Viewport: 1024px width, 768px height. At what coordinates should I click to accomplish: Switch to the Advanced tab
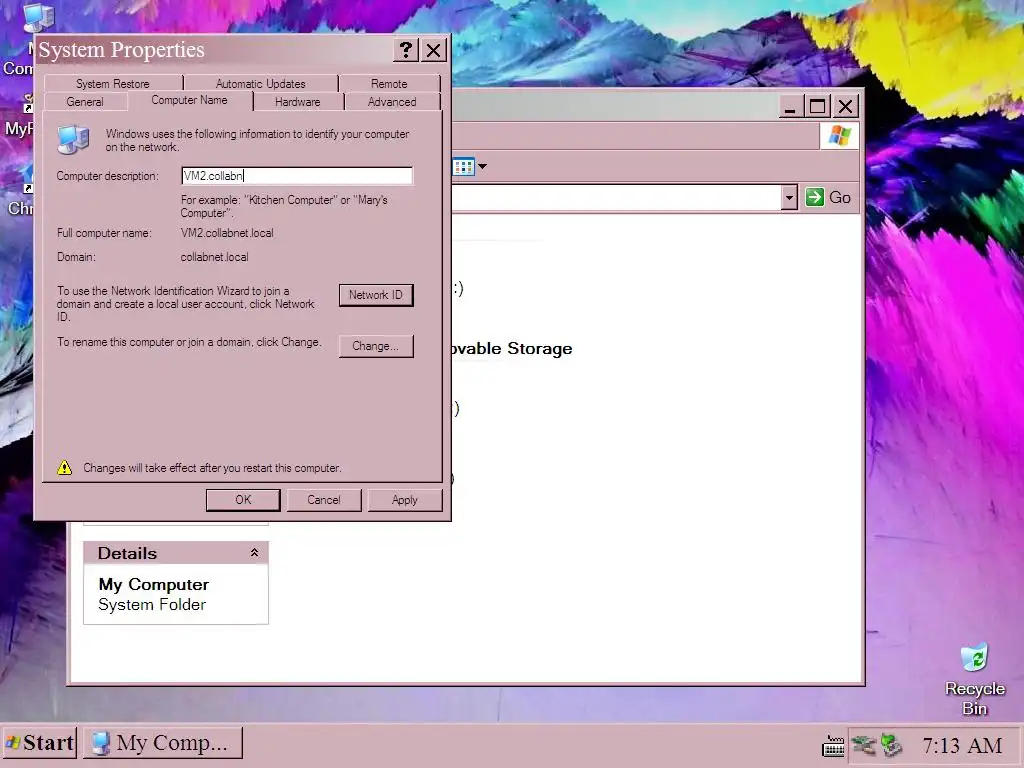[x=392, y=102]
